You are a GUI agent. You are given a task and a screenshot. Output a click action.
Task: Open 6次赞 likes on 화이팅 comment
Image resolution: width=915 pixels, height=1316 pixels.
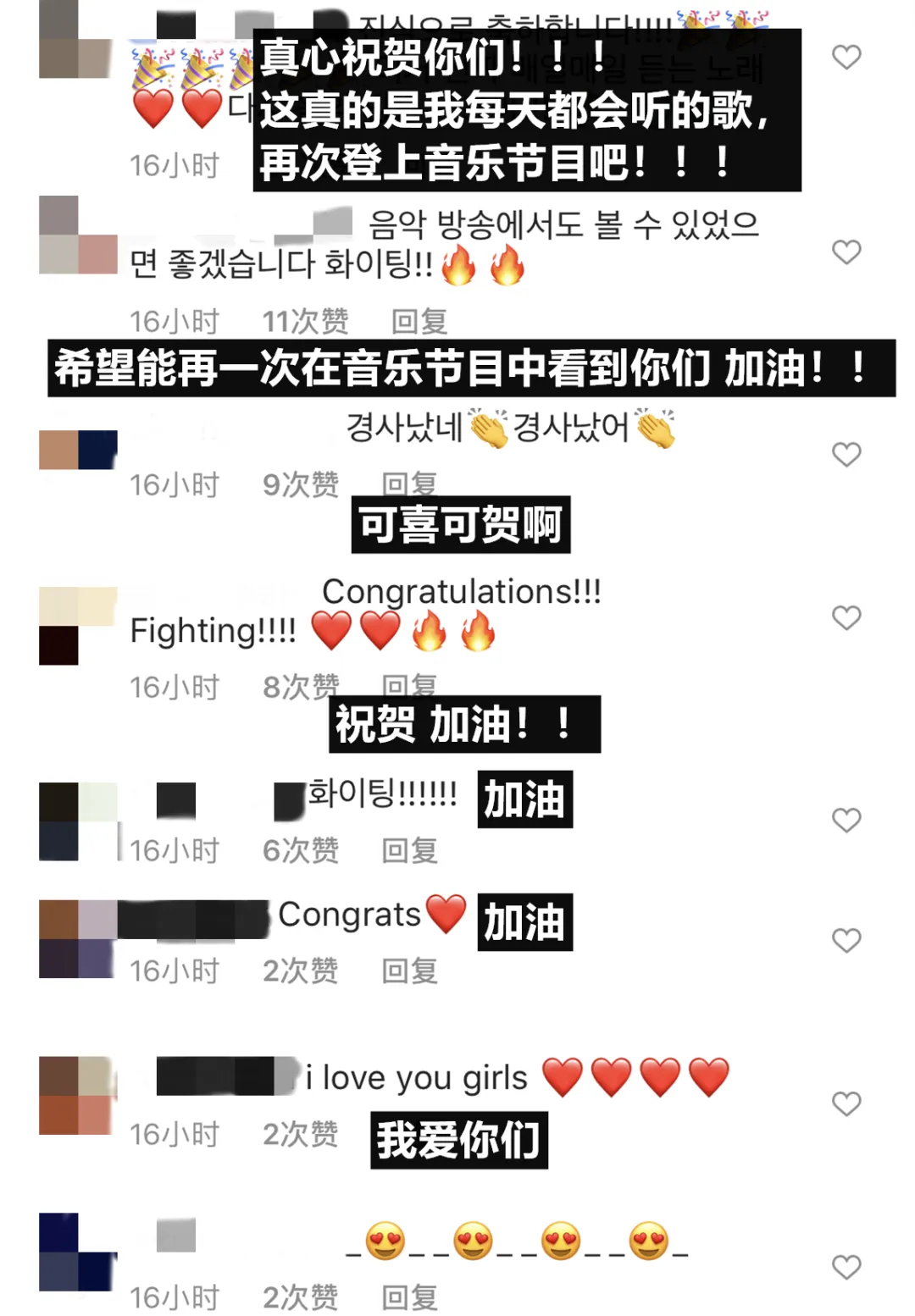(301, 850)
